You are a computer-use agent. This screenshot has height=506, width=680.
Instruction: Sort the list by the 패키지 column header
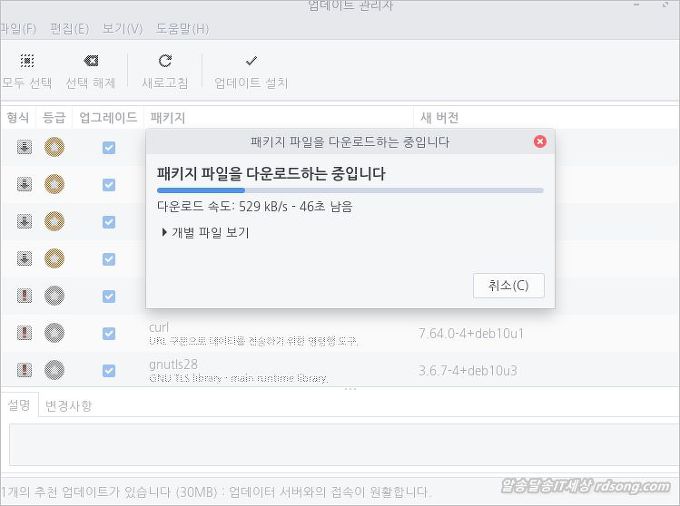tap(167, 118)
